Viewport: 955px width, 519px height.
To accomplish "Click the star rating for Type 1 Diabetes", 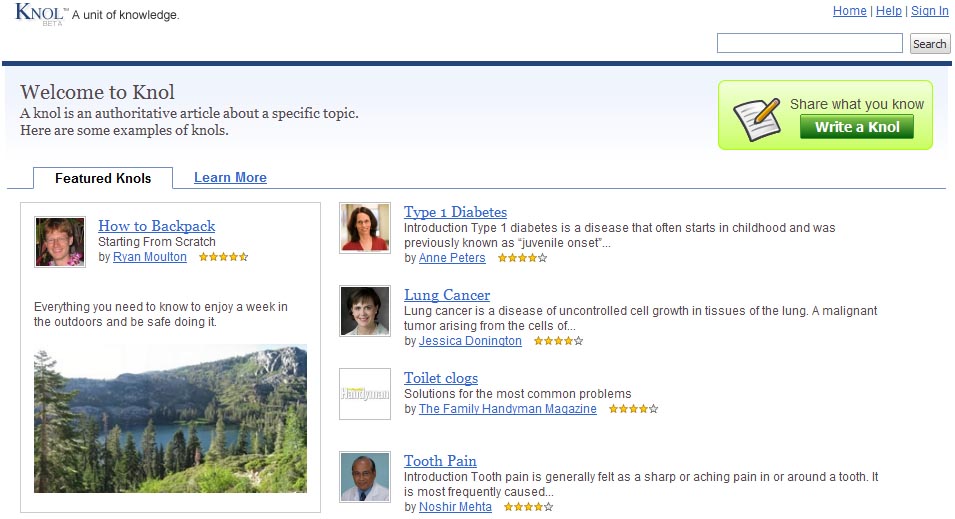I will 523,258.
